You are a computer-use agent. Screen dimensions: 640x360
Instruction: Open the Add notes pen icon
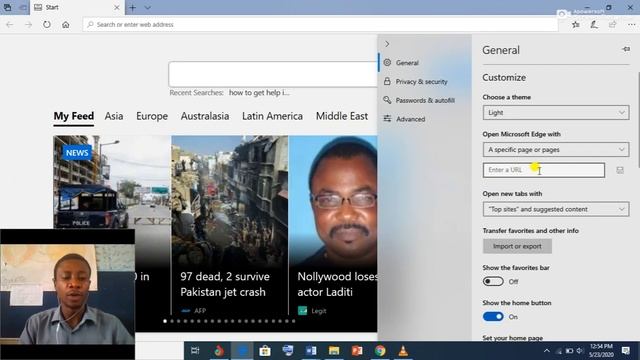pyautogui.click(x=594, y=24)
